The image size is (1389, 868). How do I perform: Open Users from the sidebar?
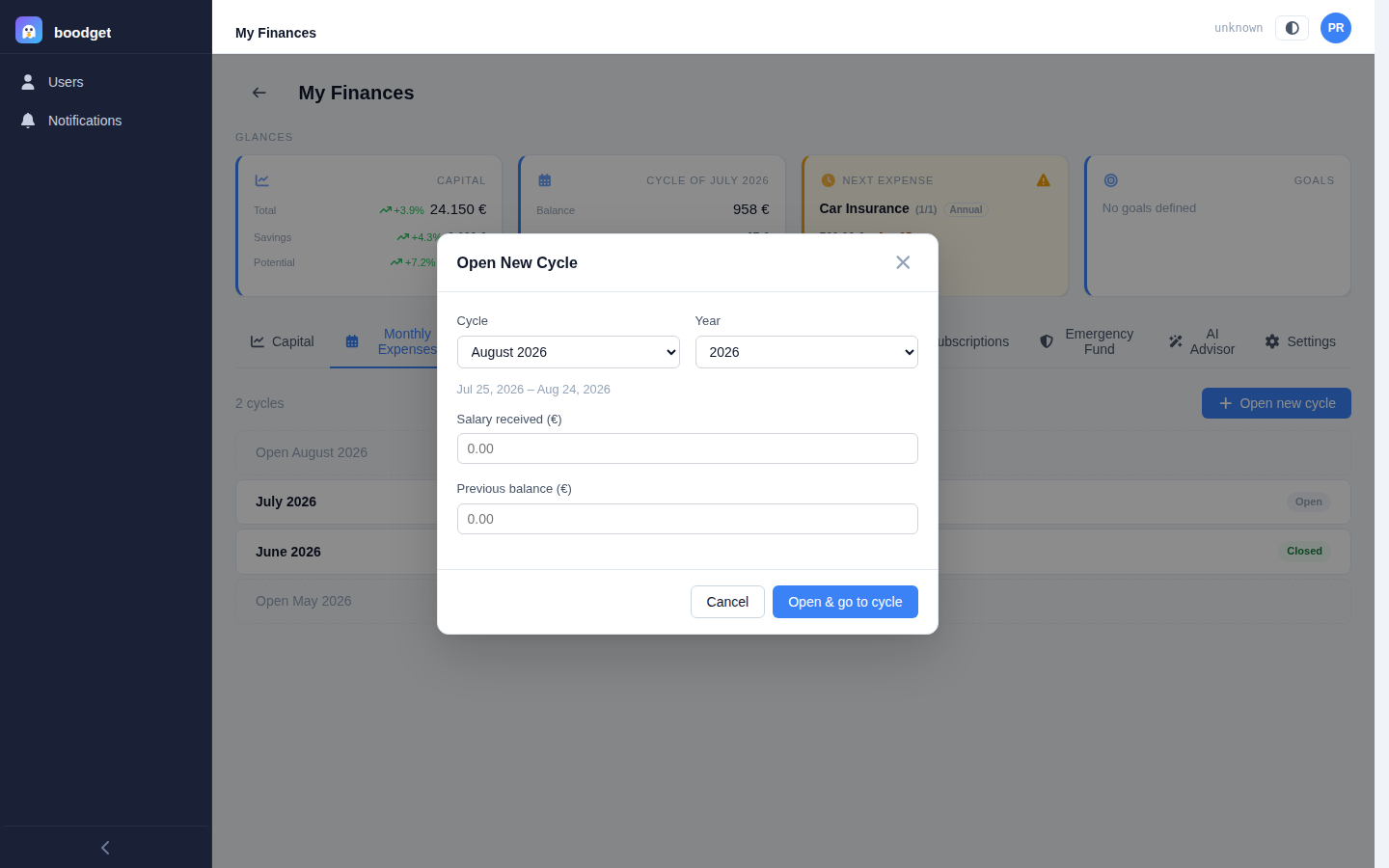[105, 82]
